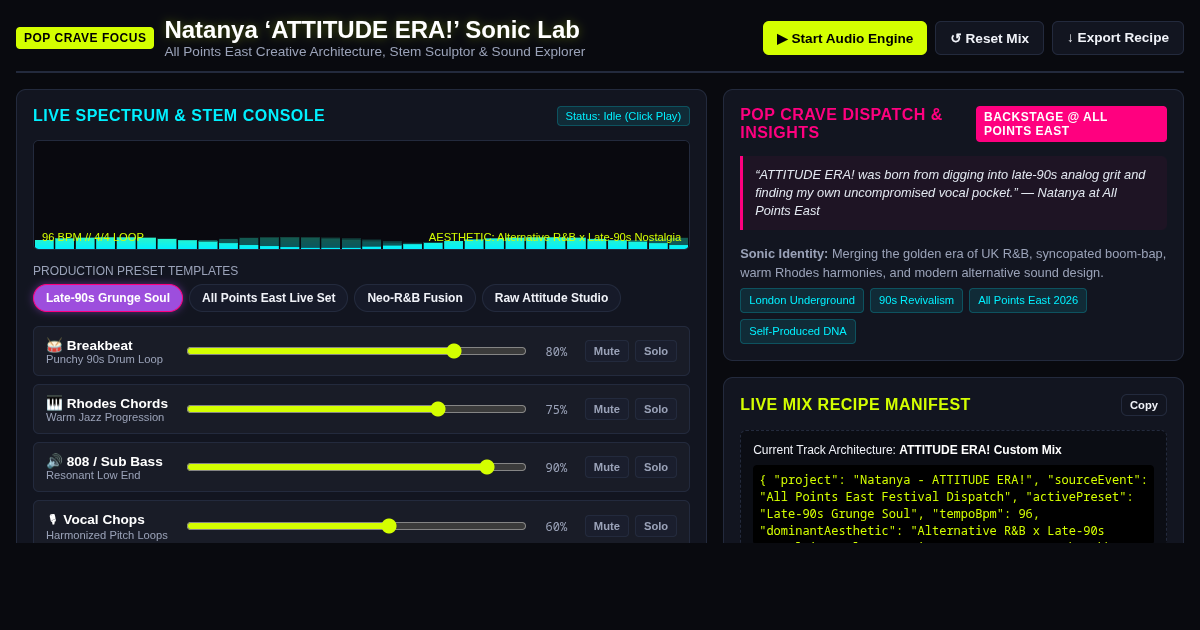Click the Vocal Chops 60% value
The image size is (1200, 630).
tap(556, 527)
